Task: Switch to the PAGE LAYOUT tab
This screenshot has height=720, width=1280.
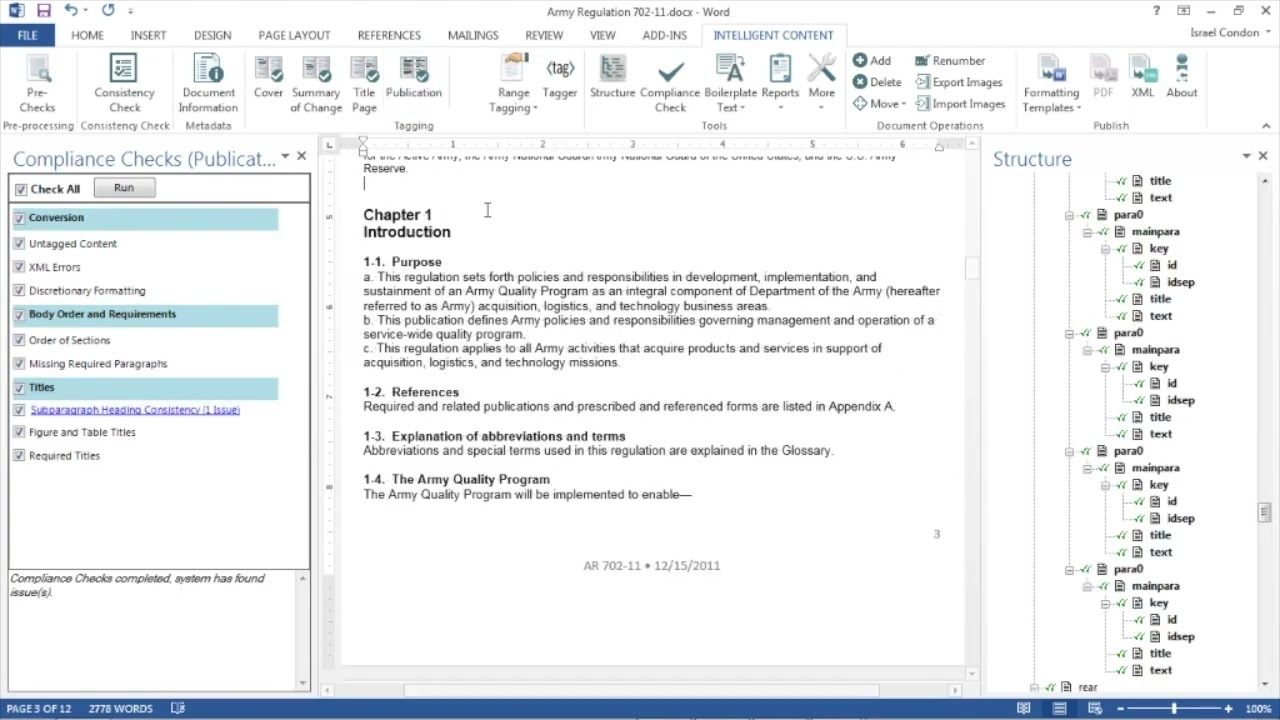Action: point(294,35)
